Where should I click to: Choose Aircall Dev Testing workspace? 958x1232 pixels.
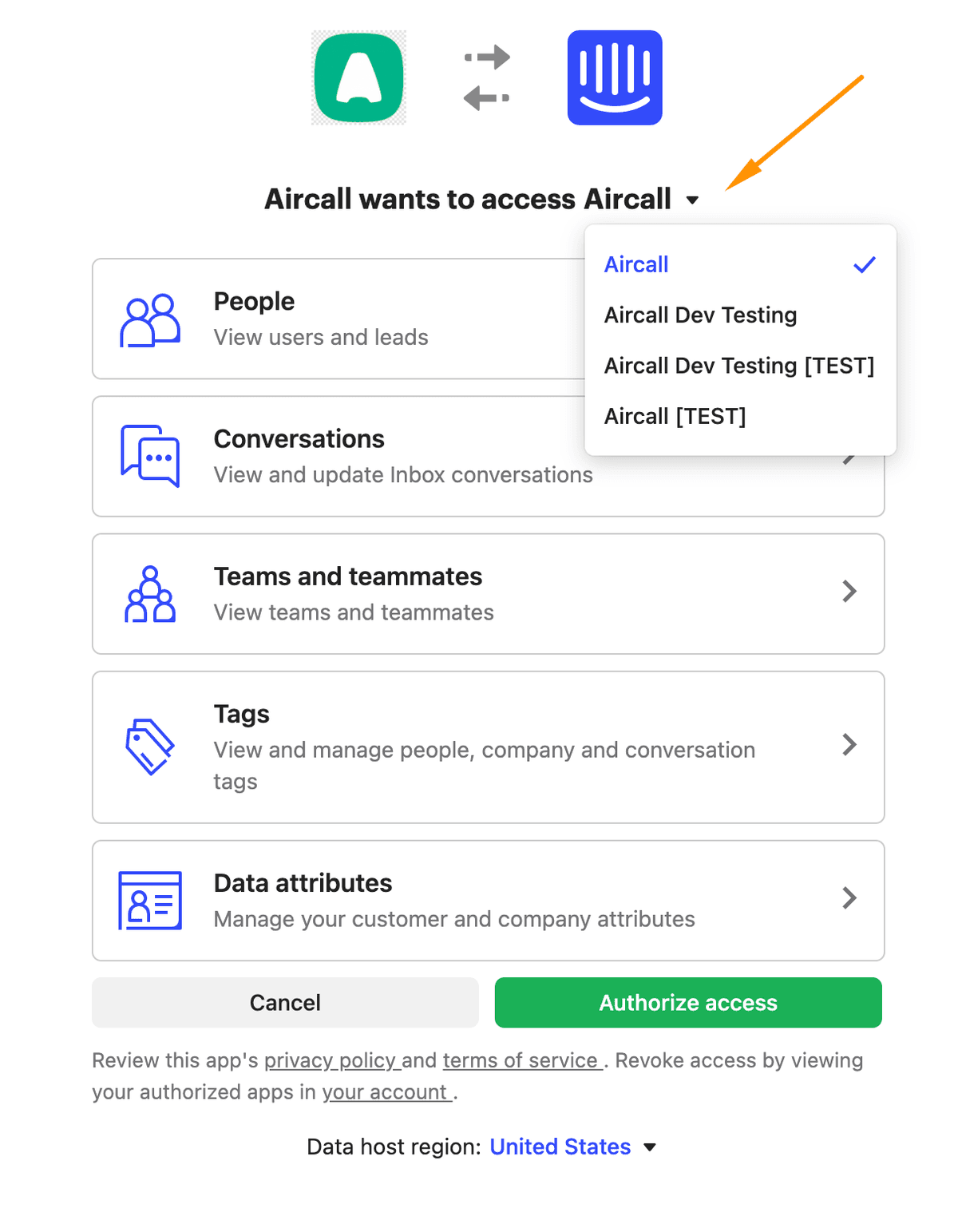click(x=700, y=315)
